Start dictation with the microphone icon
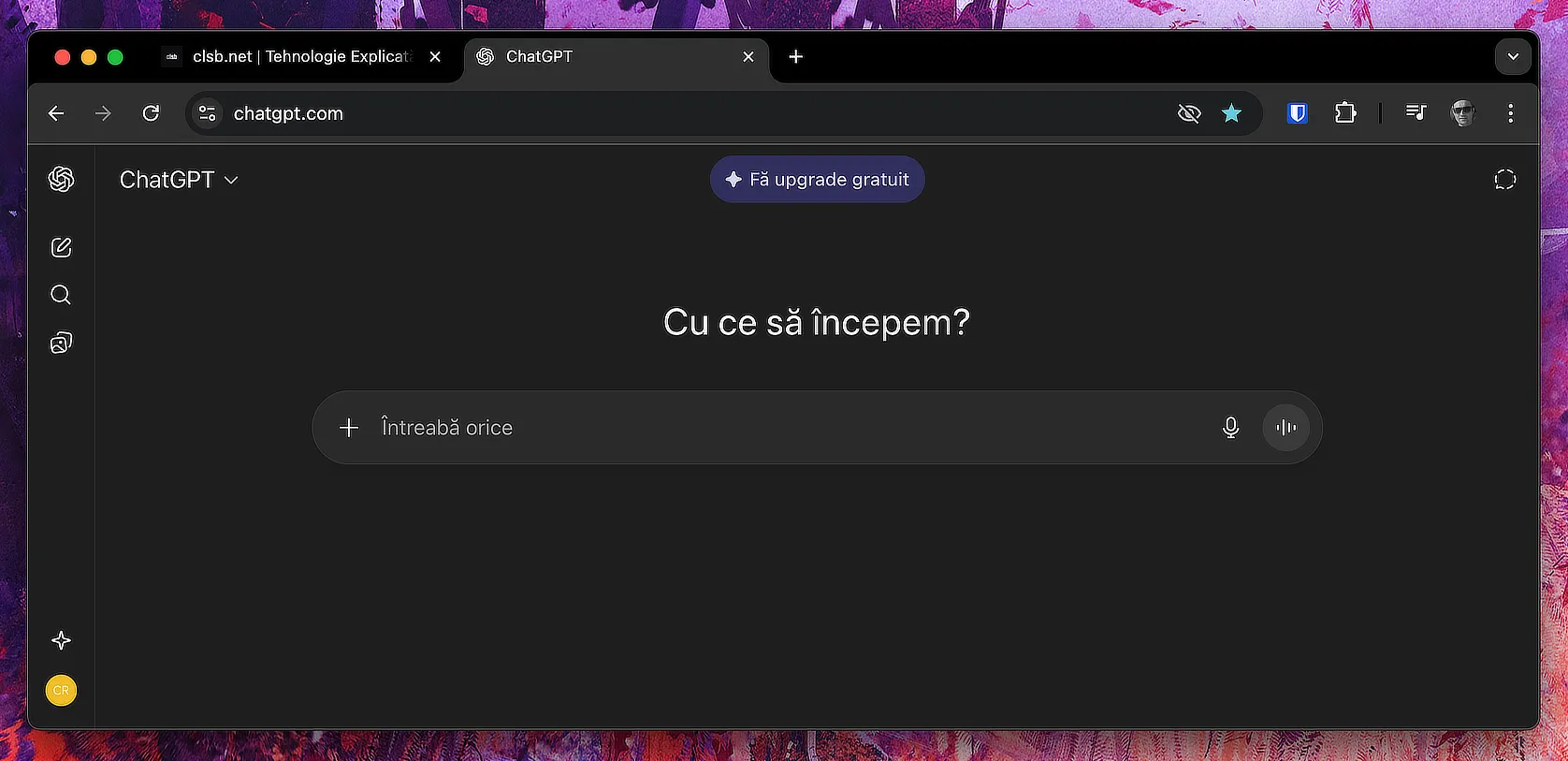Image resolution: width=1568 pixels, height=761 pixels. [x=1230, y=428]
